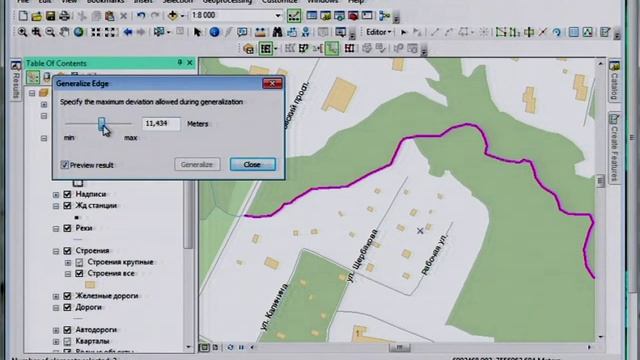Toggle Железные дороги layer checkbox
This screenshot has width=640, height=360.
pyautogui.click(x=68, y=296)
